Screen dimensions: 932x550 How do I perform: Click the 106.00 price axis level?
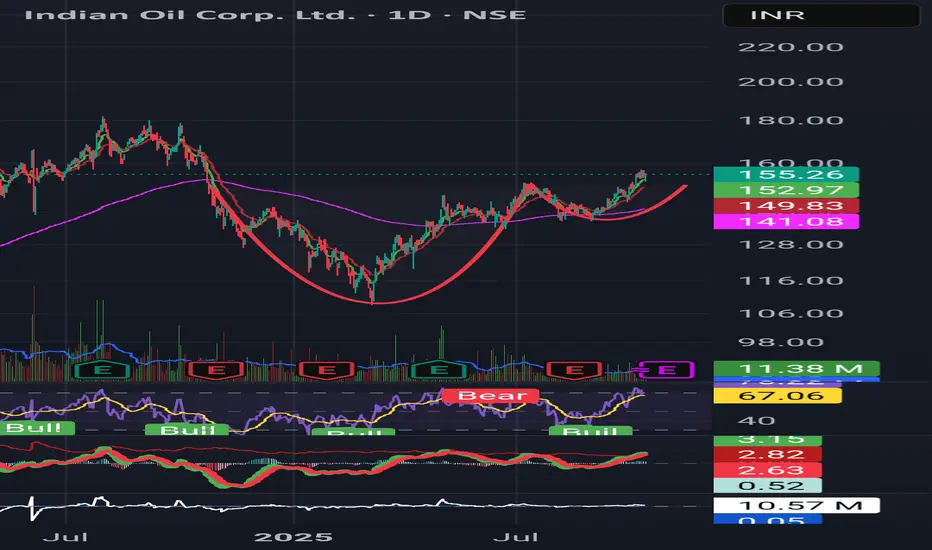pos(791,313)
